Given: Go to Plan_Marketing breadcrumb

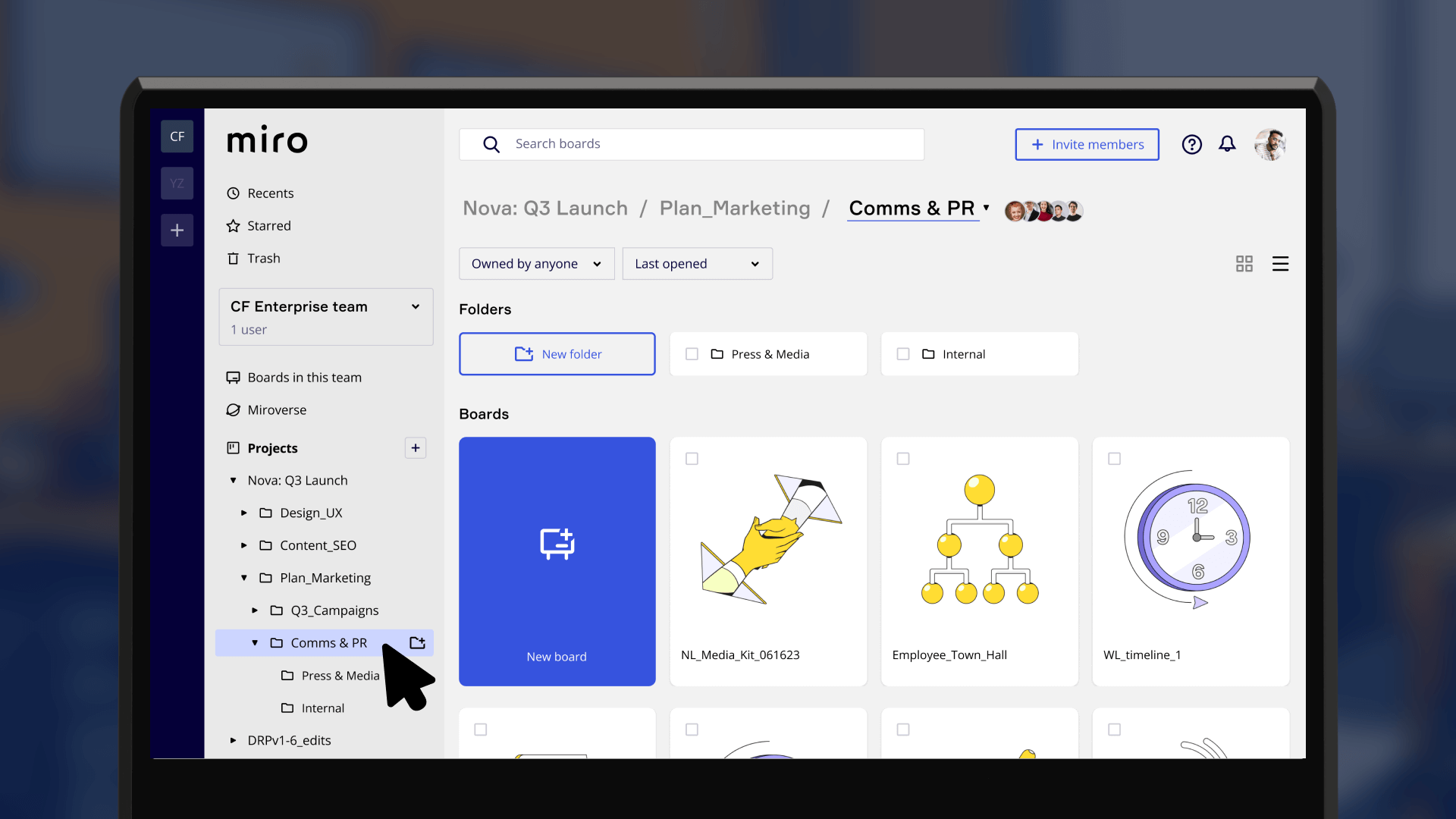Looking at the screenshot, I should 735,209.
